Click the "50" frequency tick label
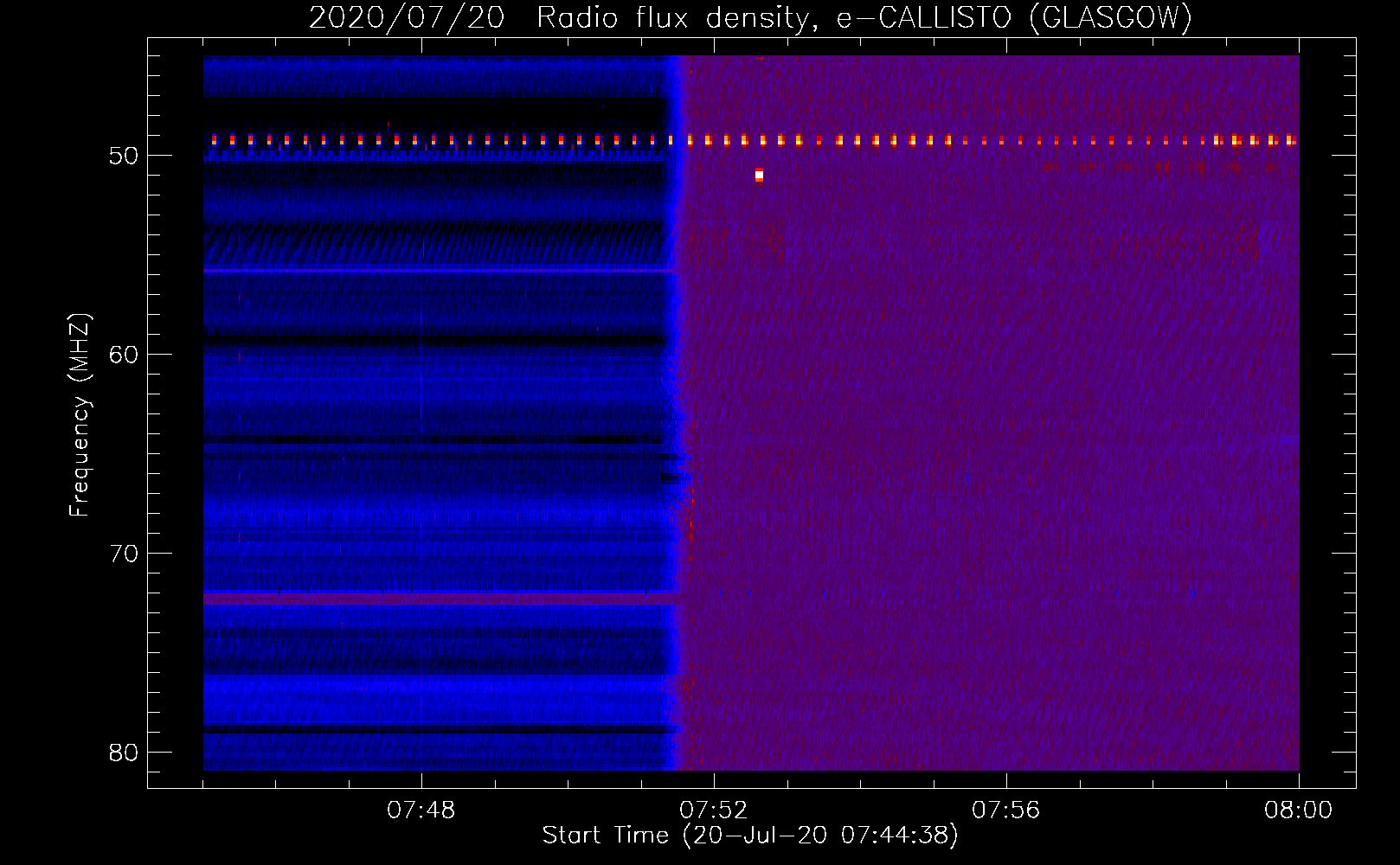 pos(125,156)
